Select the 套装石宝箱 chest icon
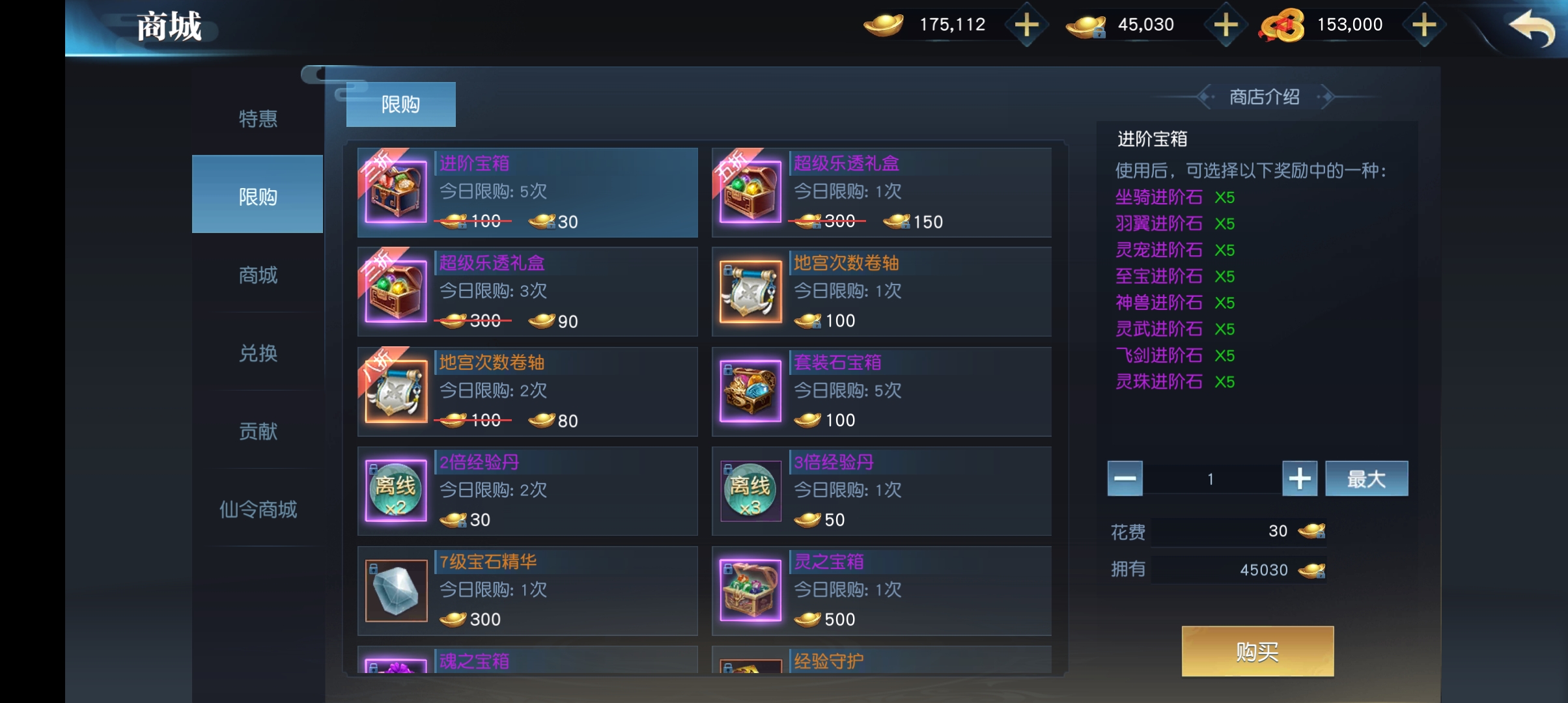Viewport: 1568px width, 703px height. coord(750,391)
